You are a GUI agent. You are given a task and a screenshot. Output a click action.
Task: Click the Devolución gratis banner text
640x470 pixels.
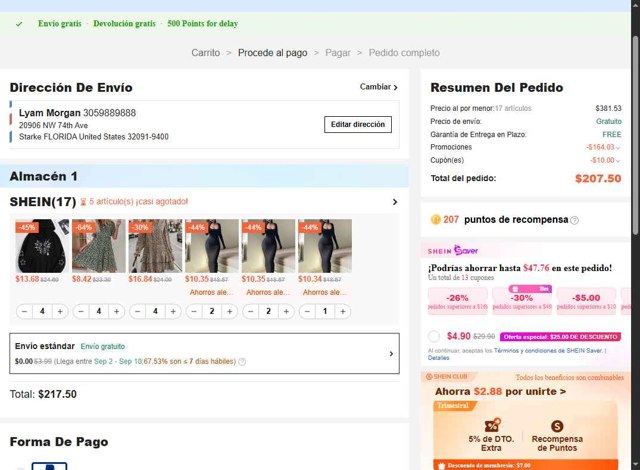124,24
